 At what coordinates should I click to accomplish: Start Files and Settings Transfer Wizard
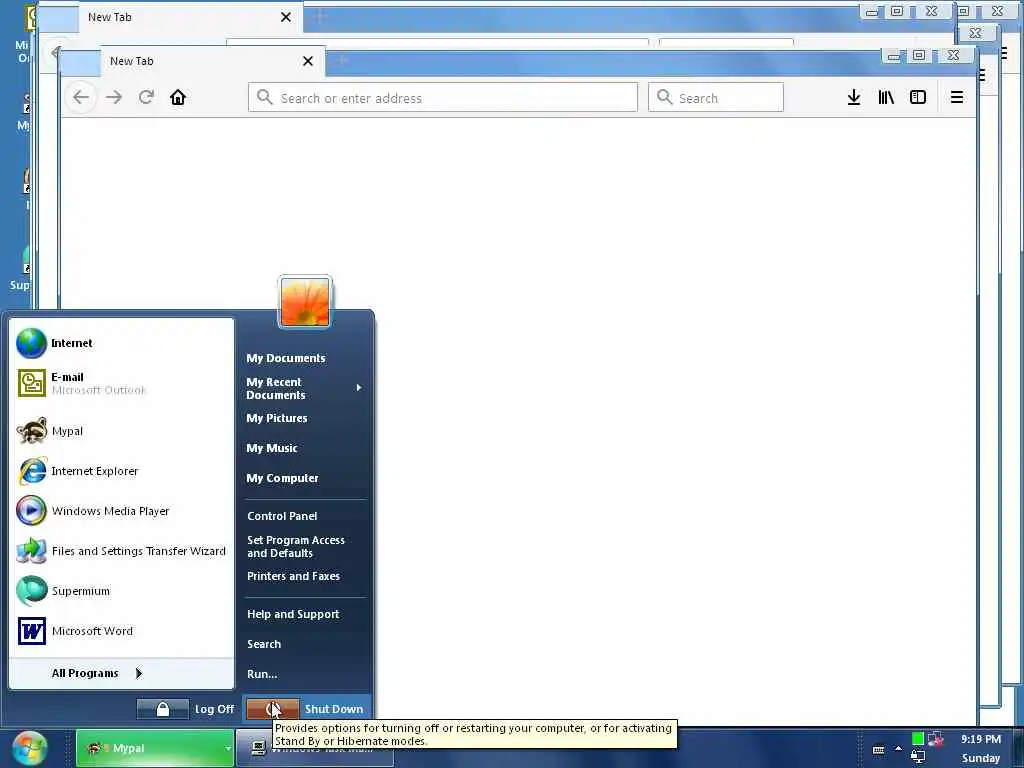coord(121,551)
